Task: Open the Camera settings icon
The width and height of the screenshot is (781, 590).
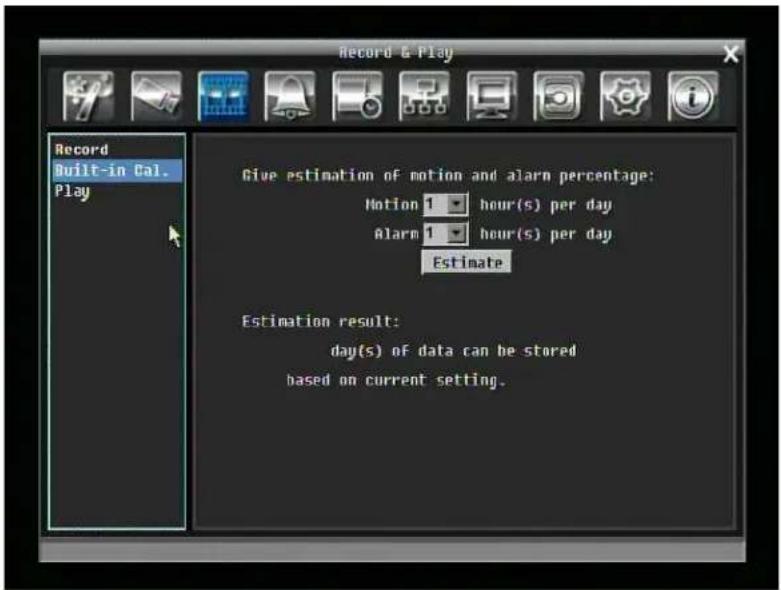Action: 156,96
